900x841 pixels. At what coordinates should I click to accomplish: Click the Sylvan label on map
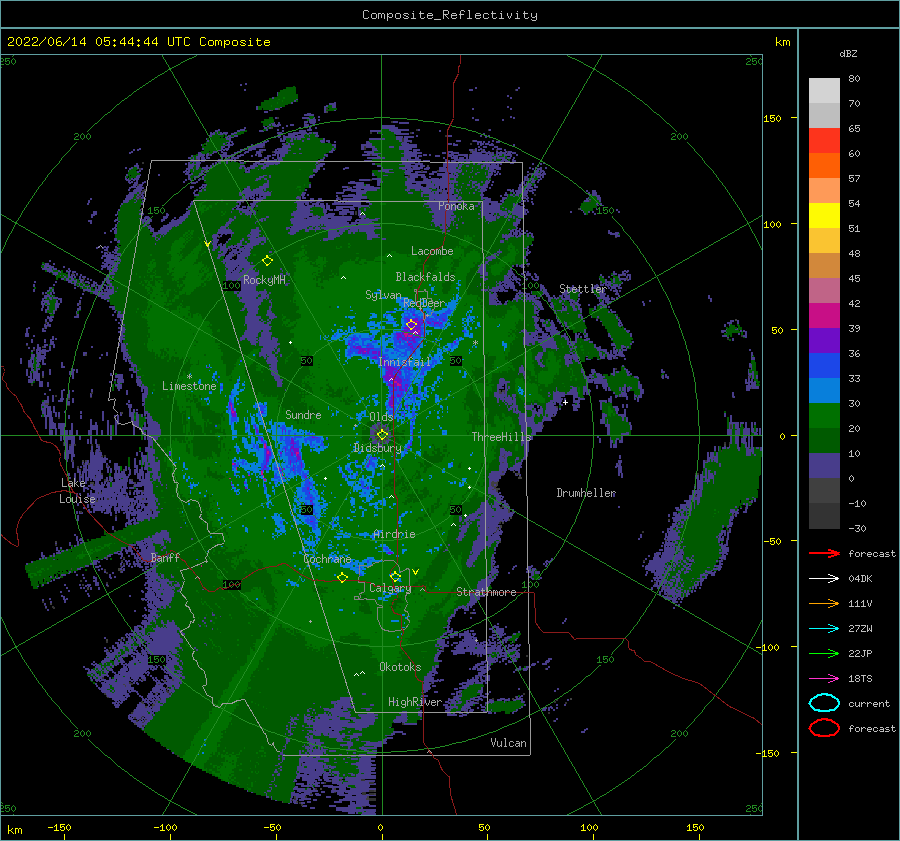[383, 295]
